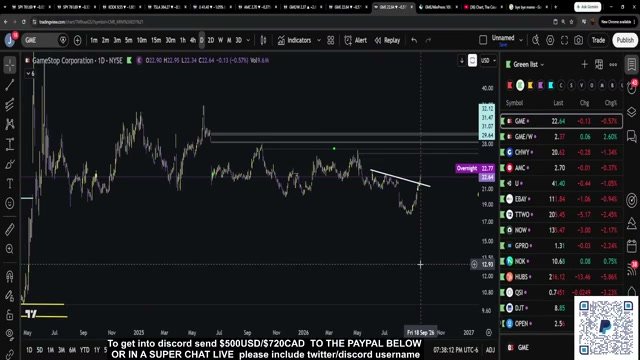Select the W weekly timeframe

point(220,40)
